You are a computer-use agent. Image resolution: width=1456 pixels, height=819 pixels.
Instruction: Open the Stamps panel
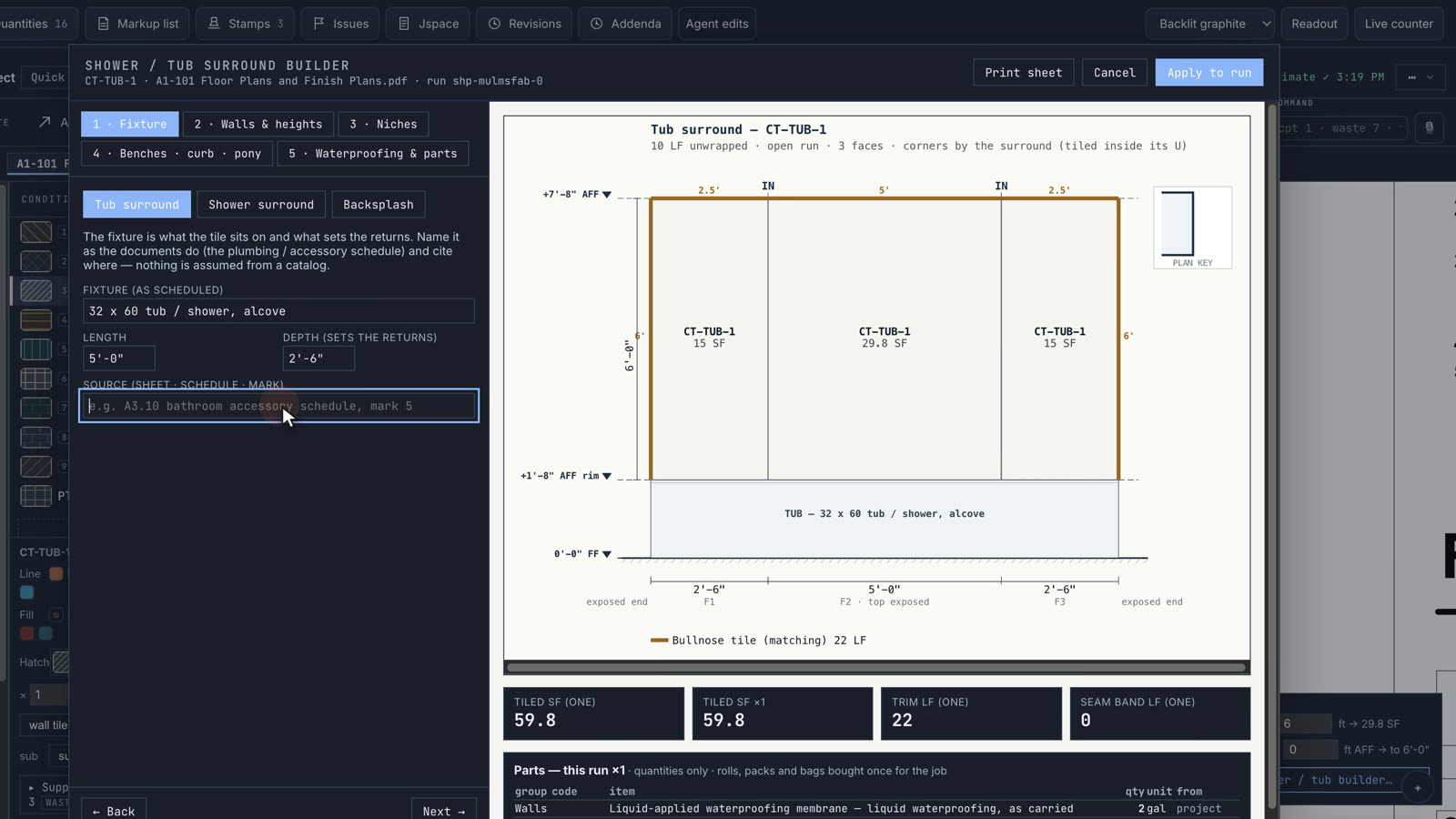pos(246,24)
